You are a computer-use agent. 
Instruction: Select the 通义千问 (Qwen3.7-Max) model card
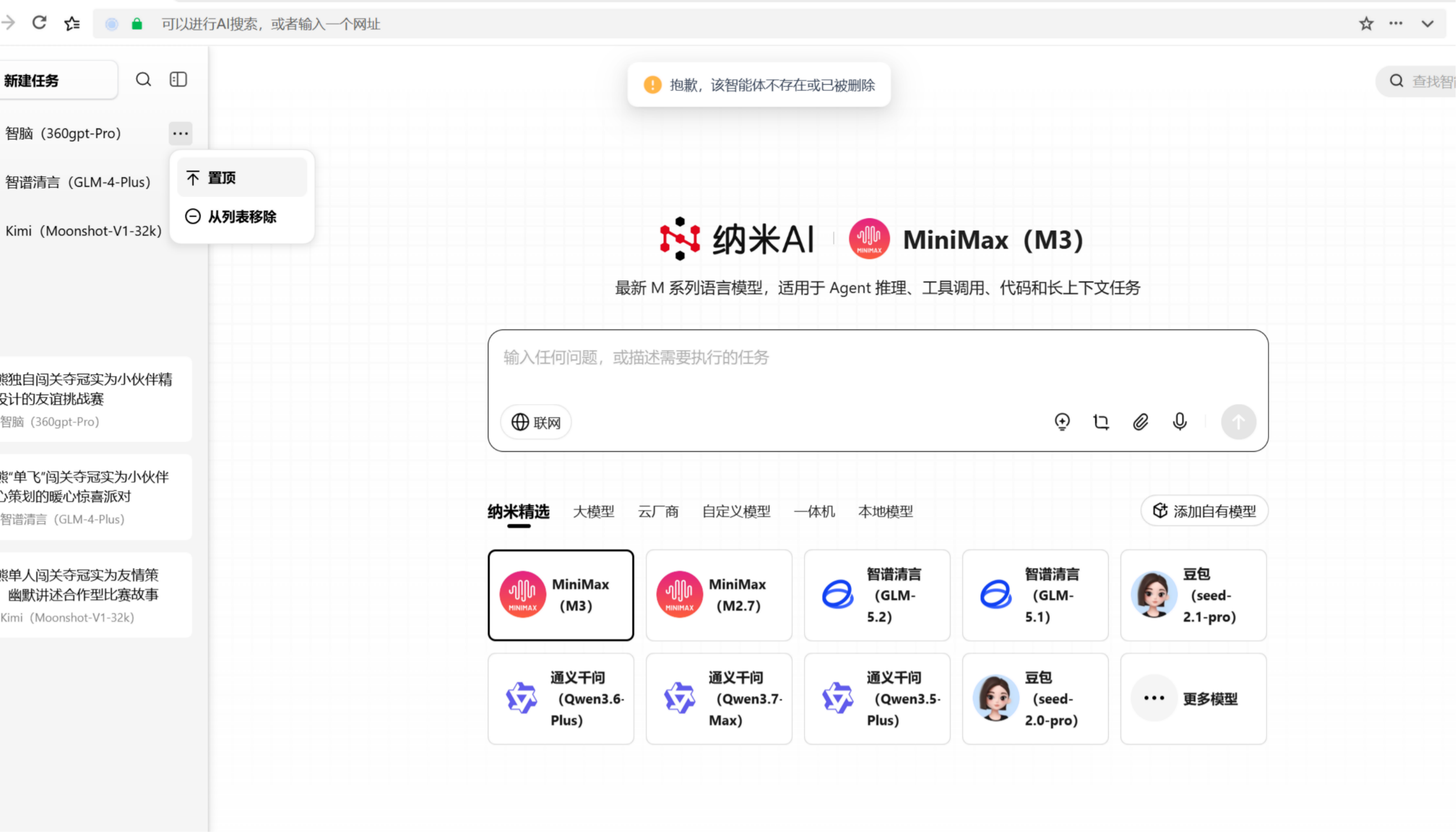coord(719,699)
